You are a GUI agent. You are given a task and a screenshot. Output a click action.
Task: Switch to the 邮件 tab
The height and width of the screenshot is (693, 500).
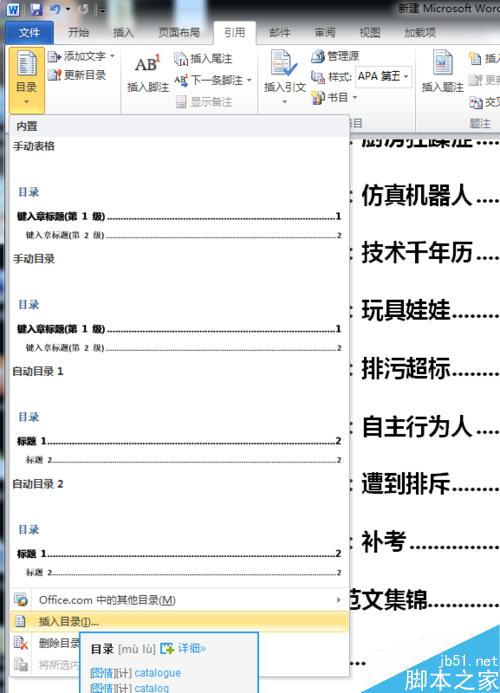pos(280,32)
